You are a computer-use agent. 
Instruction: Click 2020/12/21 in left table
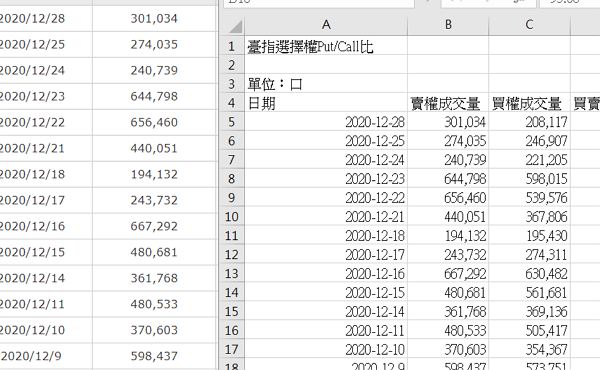(32, 148)
